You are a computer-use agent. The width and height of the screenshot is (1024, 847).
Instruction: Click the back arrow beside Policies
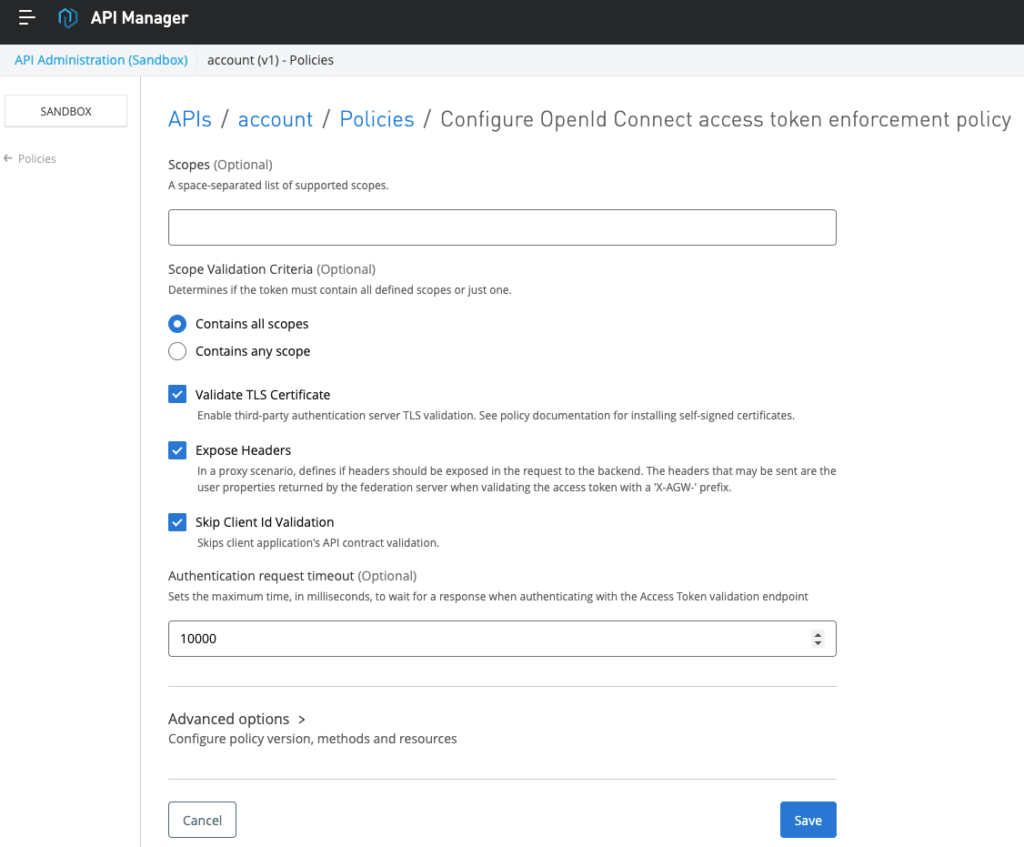[x=9, y=159]
